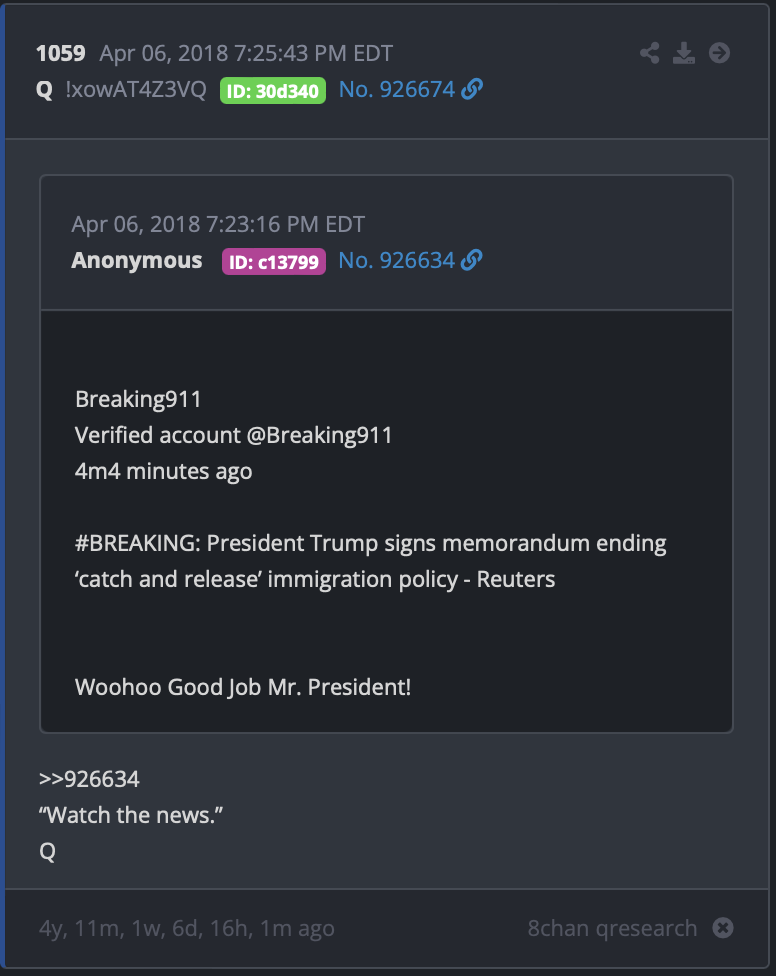Click the 8chan qresearch board label

(612, 928)
